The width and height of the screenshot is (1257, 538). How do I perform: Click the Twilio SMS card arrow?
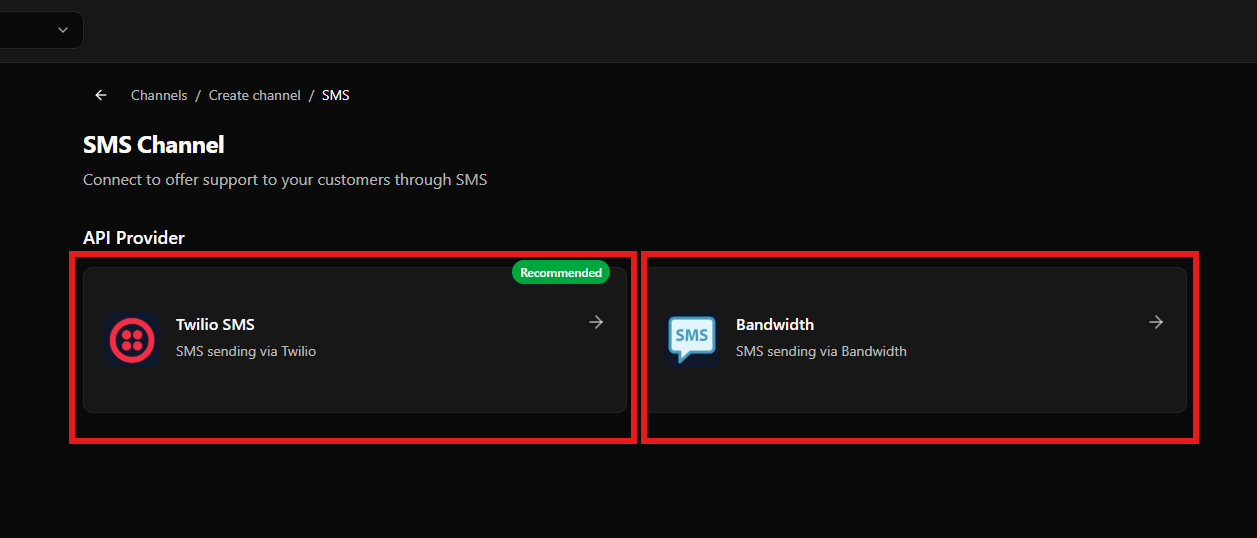click(x=596, y=322)
